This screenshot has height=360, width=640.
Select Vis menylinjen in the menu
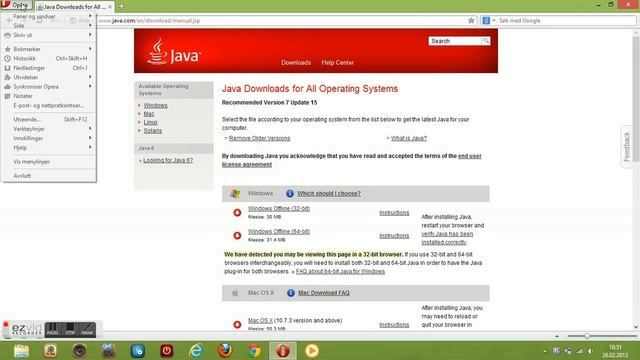point(49,162)
